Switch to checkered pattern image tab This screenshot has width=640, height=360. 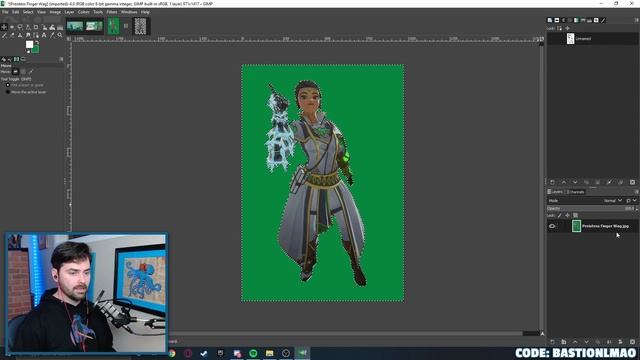[140, 27]
